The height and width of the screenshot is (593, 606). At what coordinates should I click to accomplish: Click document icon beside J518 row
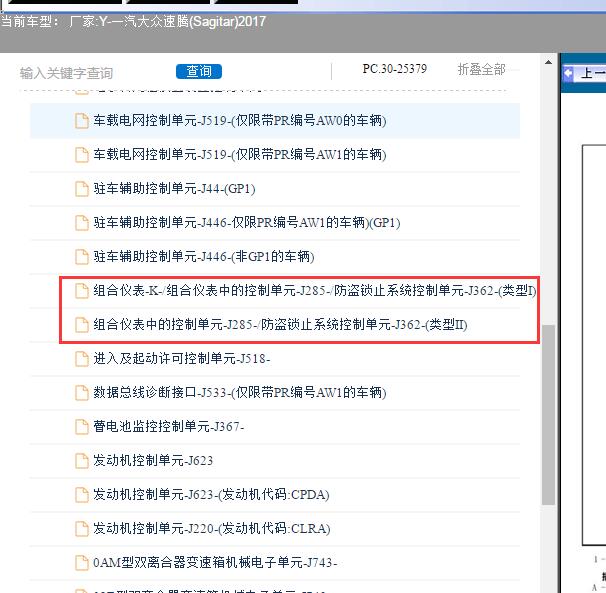(82, 359)
